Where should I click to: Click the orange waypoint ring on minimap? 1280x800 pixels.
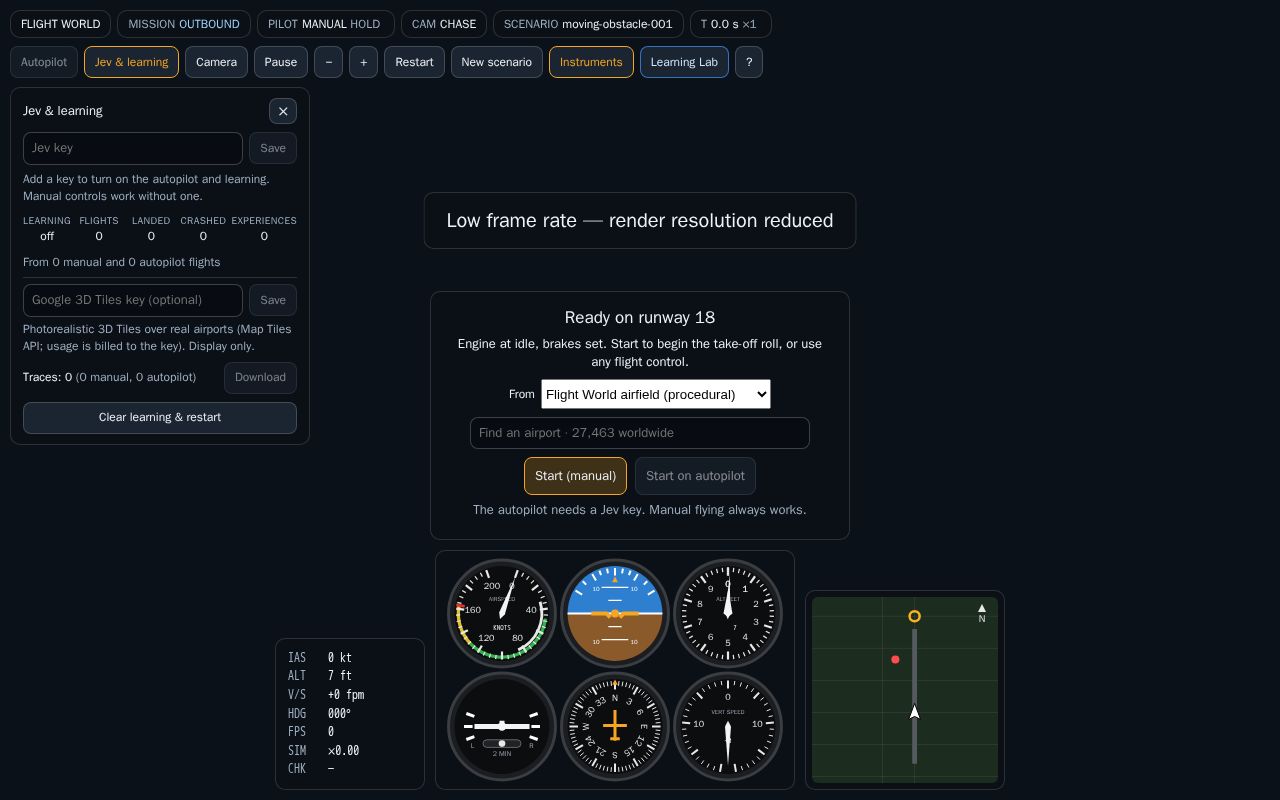pos(914,616)
